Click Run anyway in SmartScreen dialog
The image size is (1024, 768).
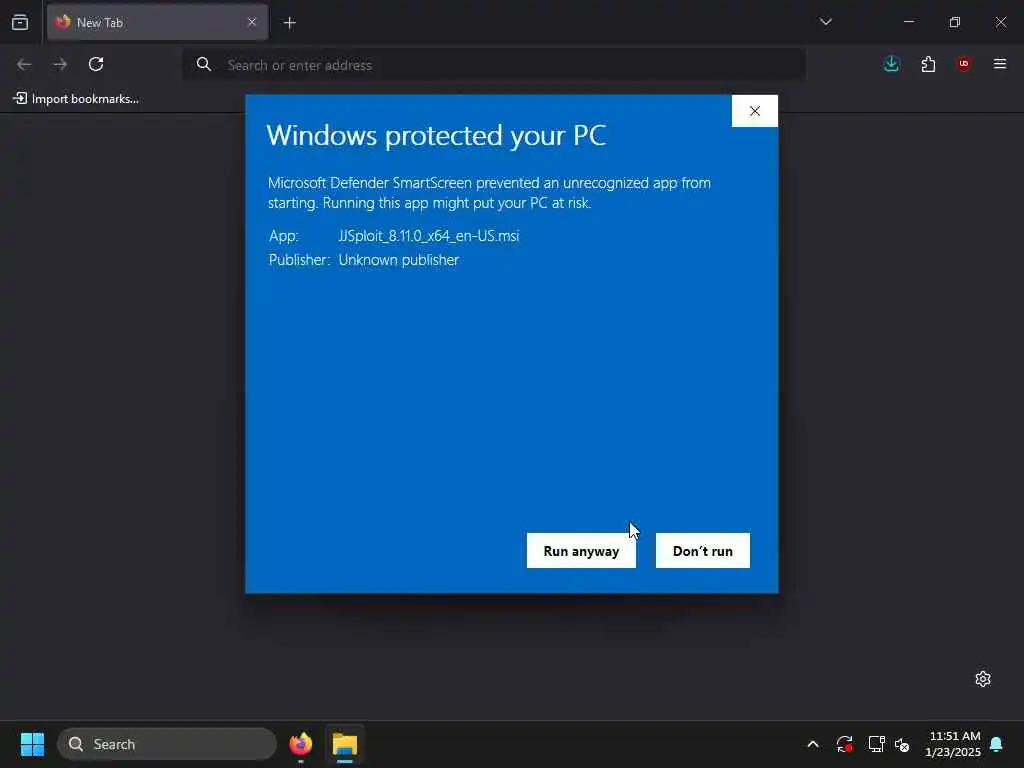(x=581, y=551)
